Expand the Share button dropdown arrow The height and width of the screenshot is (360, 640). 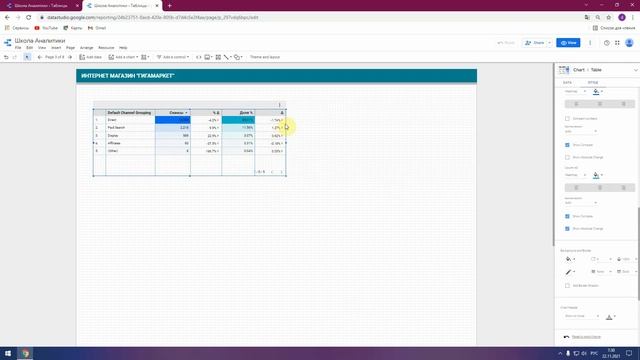pyautogui.click(x=549, y=43)
